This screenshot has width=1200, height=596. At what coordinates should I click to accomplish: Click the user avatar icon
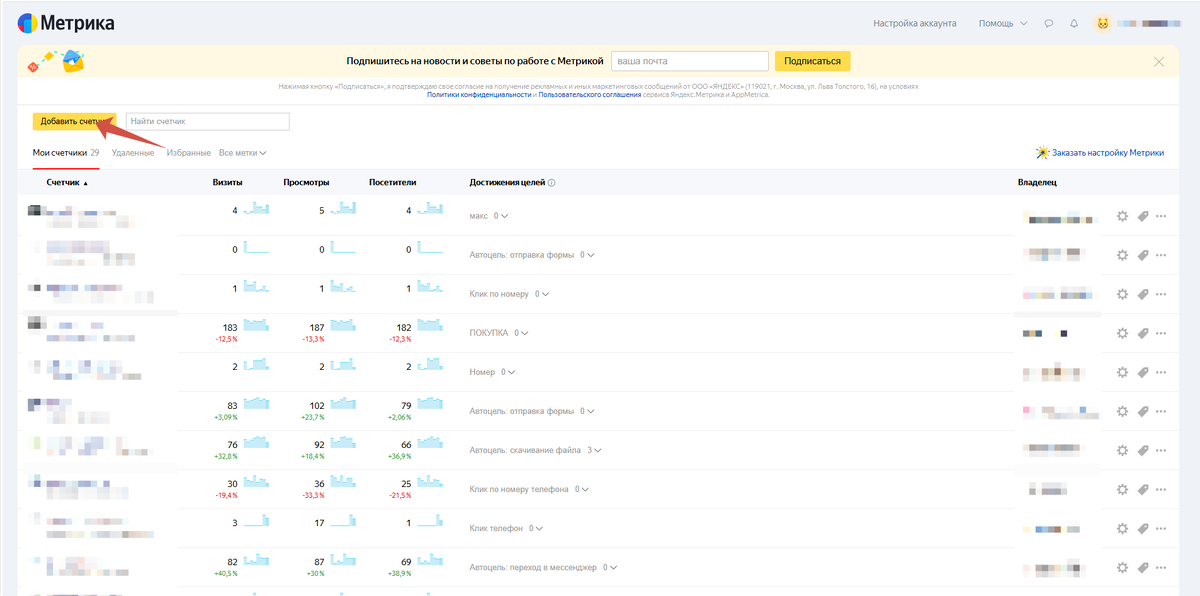click(x=1103, y=23)
